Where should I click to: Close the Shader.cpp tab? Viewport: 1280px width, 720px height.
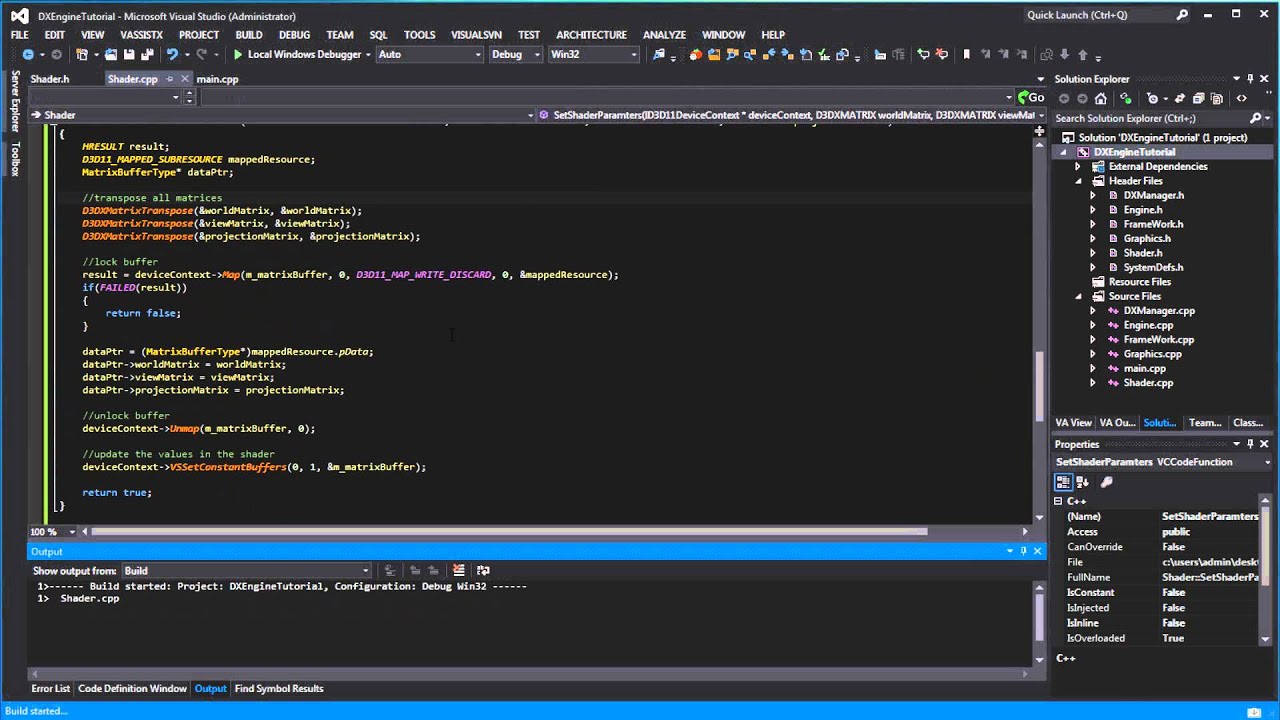click(x=185, y=79)
